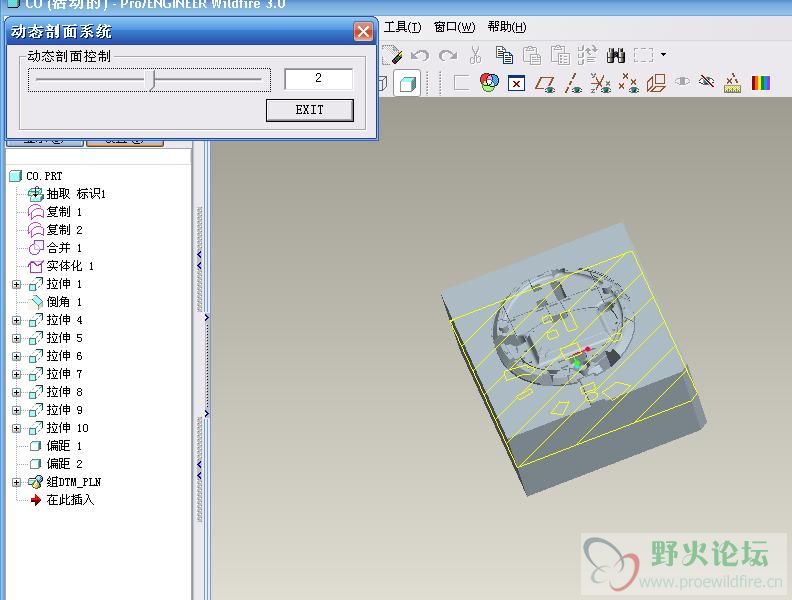792x600 pixels.
Task: Select 合并 1 feature
Action: (x=64, y=248)
